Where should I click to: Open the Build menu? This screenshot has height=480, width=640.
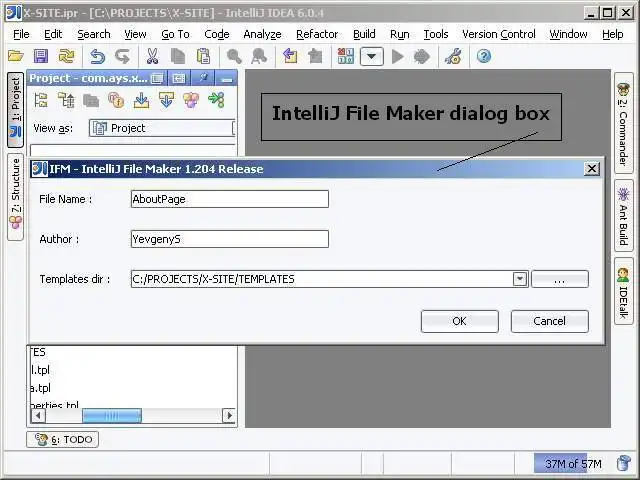[x=364, y=34]
